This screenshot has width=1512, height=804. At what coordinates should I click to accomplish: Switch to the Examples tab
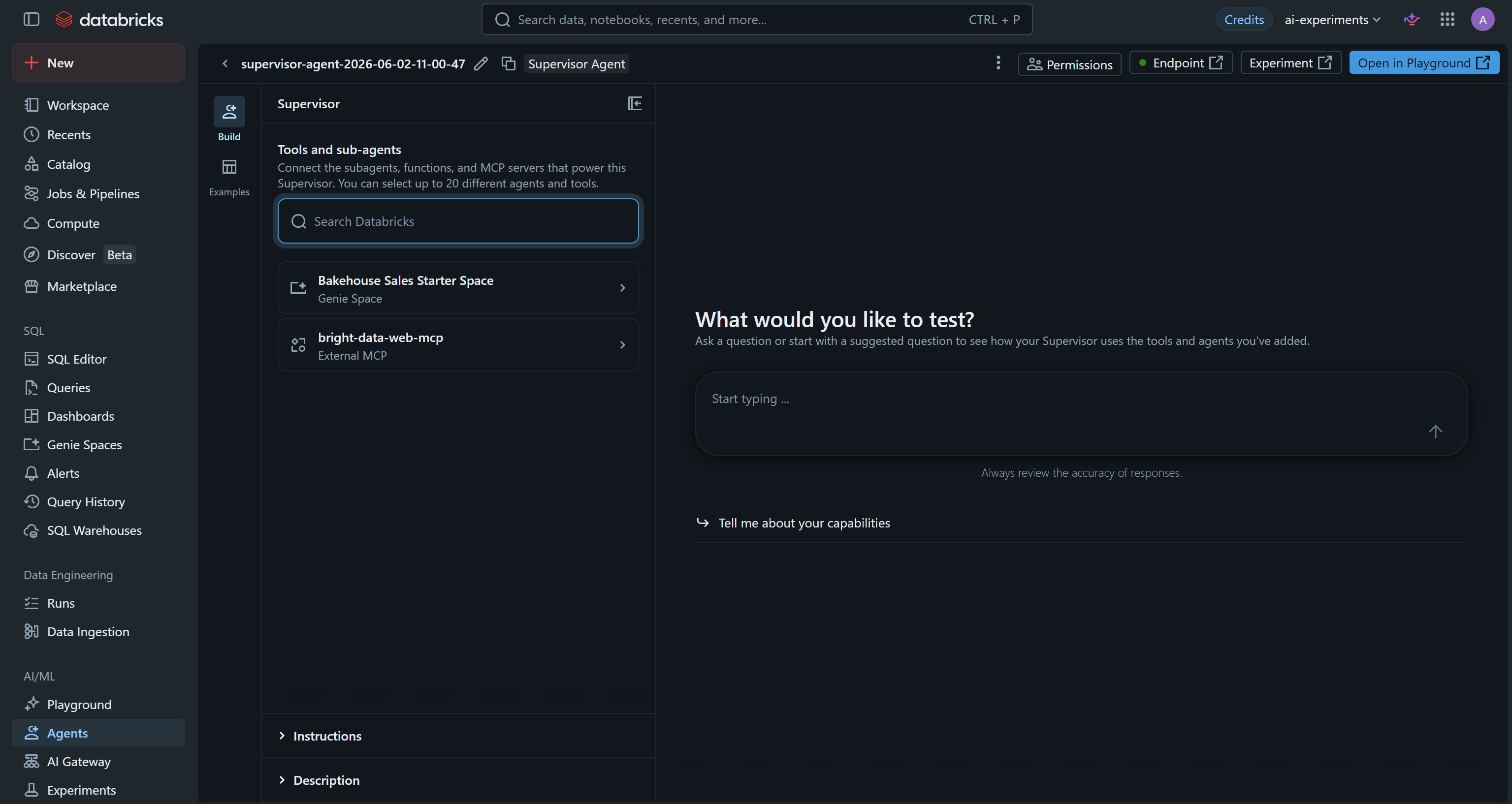tap(229, 177)
